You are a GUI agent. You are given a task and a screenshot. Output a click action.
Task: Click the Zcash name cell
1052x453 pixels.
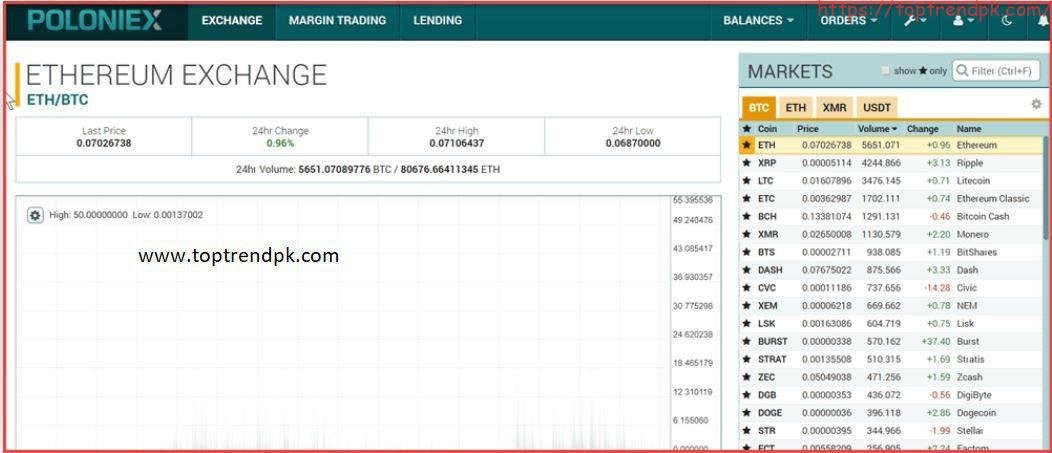click(x=969, y=377)
